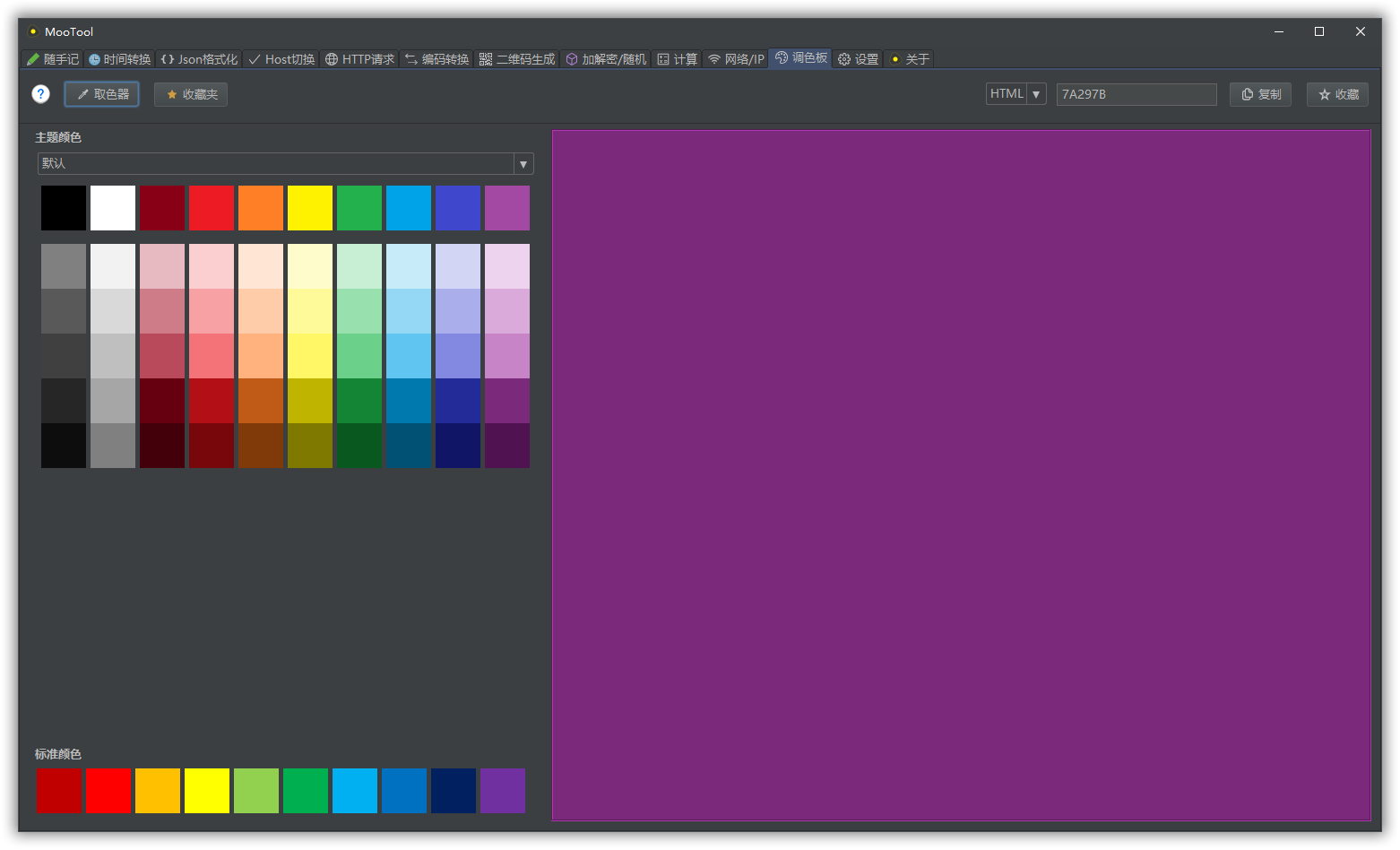Open the 设置 settings gear tab
Screen dimensions: 1400x850
[858, 59]
